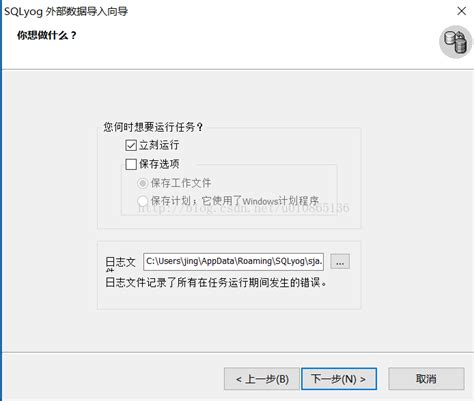Image resolution: width=474 pixels, height=401 pixels.
Task: Click the 保存工作文件 label text
Action: click(181, 183)
